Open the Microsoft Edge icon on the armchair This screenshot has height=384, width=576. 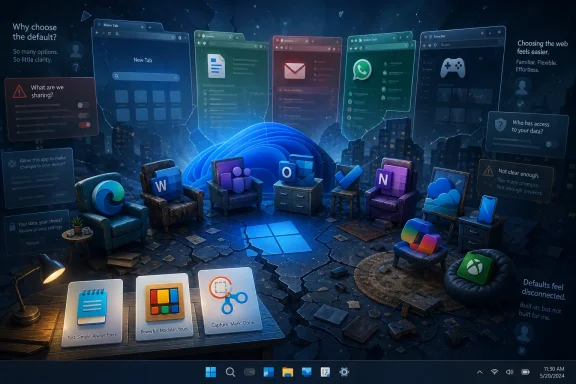pyautogui.click(x=107, y=197)
